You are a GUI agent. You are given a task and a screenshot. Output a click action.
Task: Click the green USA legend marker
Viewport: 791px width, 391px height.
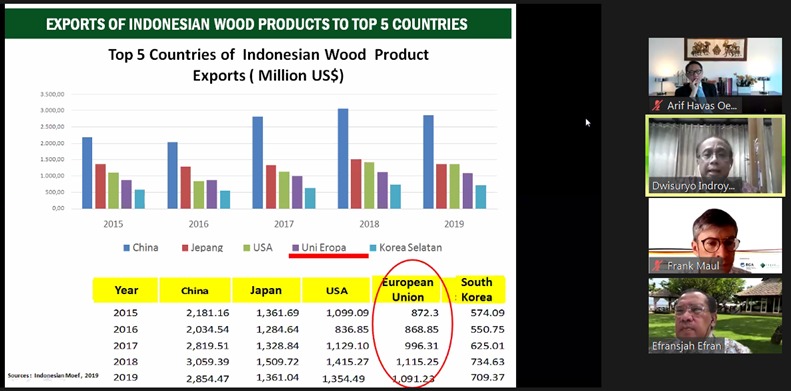pyautogui.click(x=247, y=248)
